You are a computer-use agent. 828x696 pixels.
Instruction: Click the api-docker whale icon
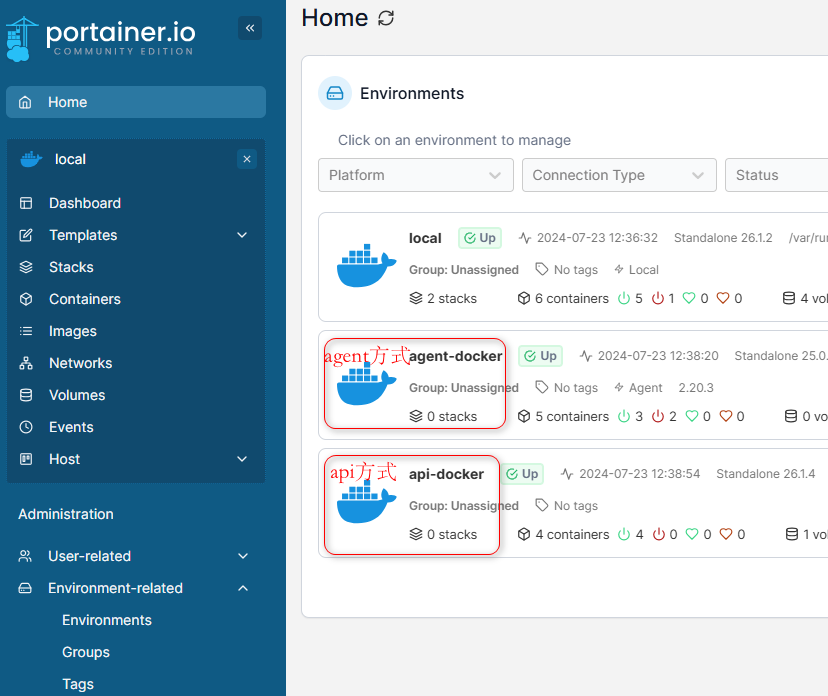pos(366,503)
